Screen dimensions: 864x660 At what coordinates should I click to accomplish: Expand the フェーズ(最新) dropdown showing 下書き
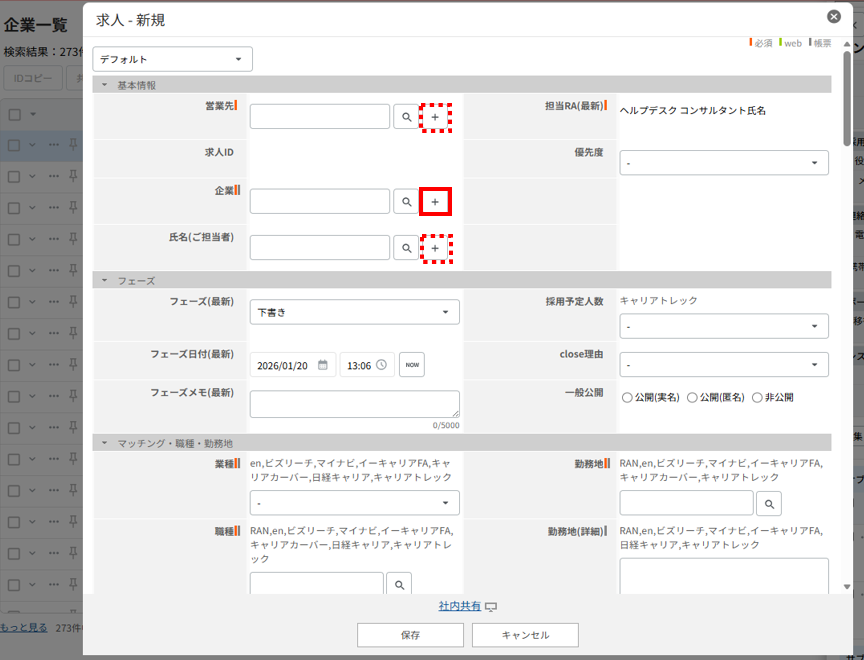[354, 312]
